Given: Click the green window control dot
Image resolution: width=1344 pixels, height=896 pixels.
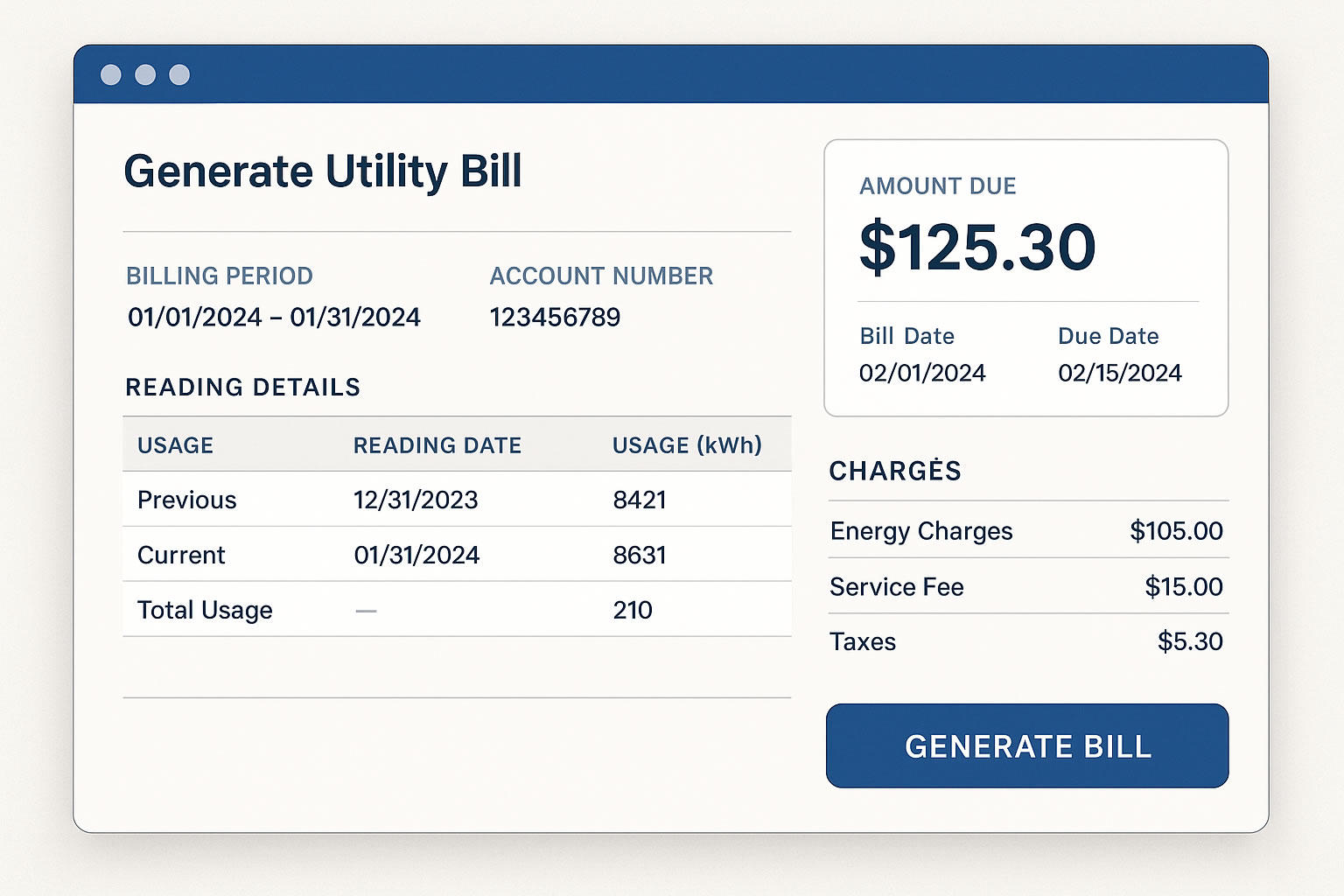Looking at the screenshot, I should 178,75.
